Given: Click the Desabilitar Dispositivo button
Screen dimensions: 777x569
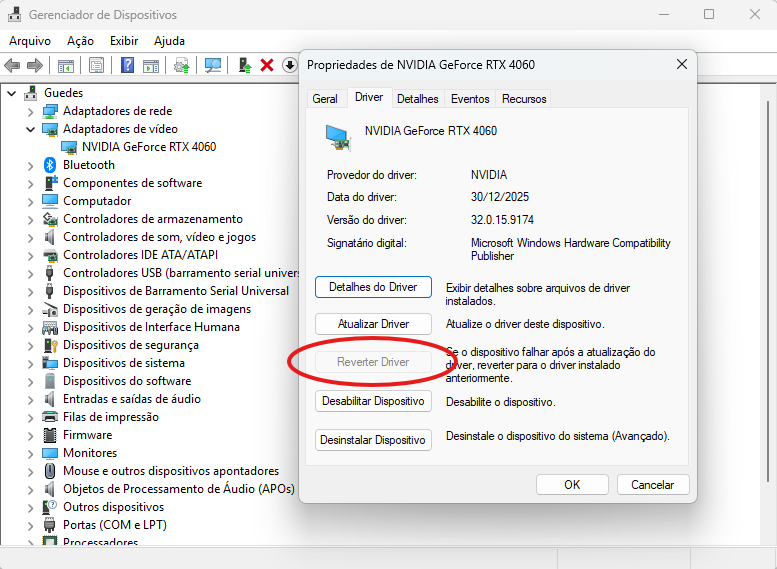Looking at the screenshot, I should coord(373,401).
